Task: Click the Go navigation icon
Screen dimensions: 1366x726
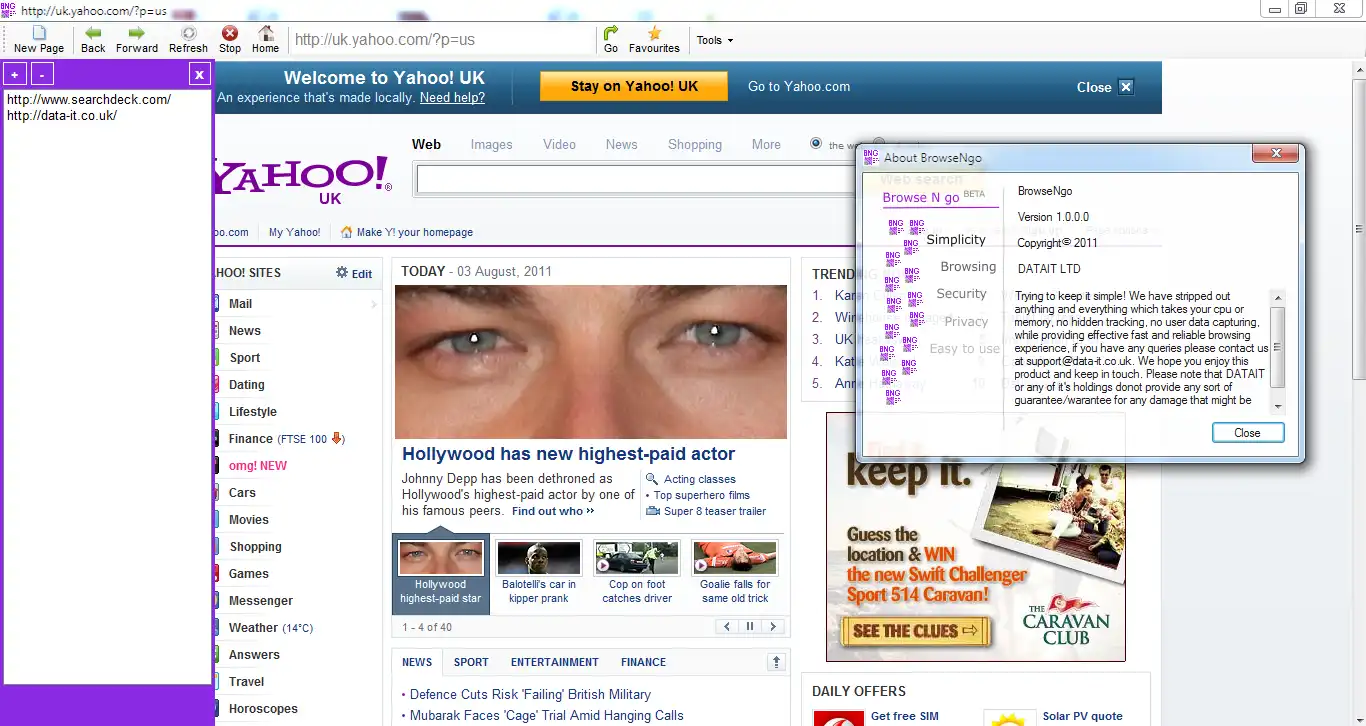Action: click(x=611, y=40)
